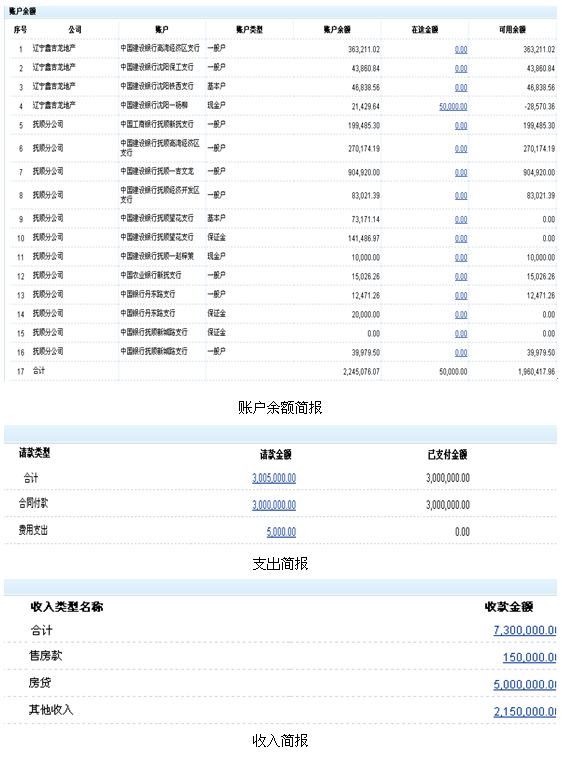Screen dimensions: 562x758
Task: Click the 50,000.00 in-transit amount link
Action: click(x=453, y=107)
